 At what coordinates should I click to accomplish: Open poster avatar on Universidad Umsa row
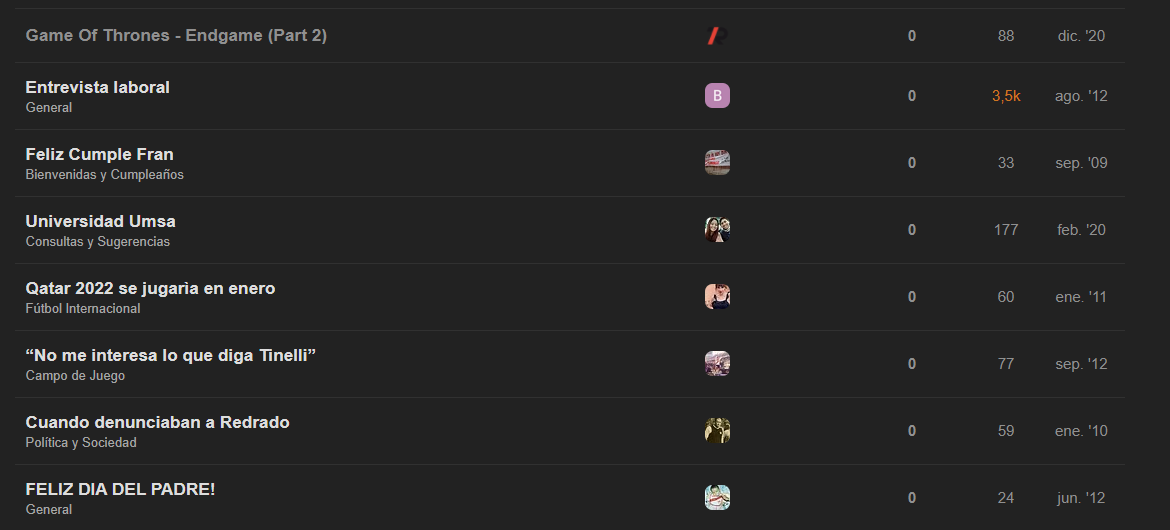[x=717, y=229]
